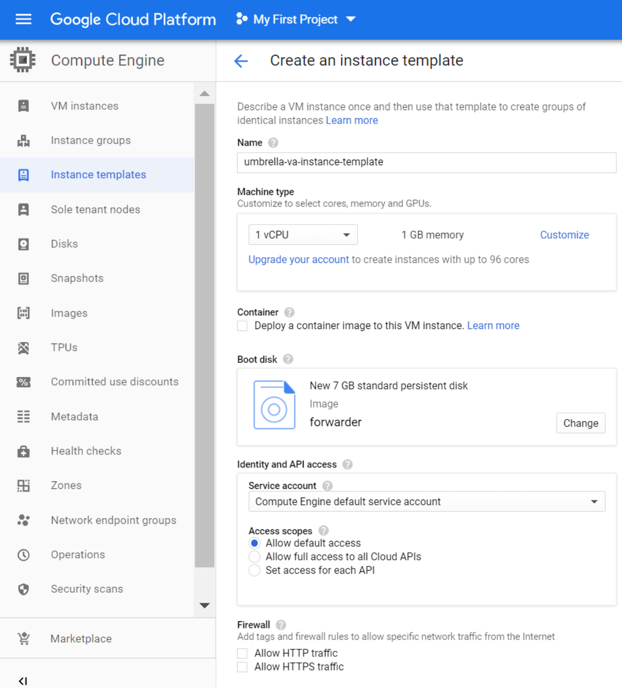This screenshot has width=622, height=688.
Task: Open the My First Project selector dropdown
Action: 296,19
